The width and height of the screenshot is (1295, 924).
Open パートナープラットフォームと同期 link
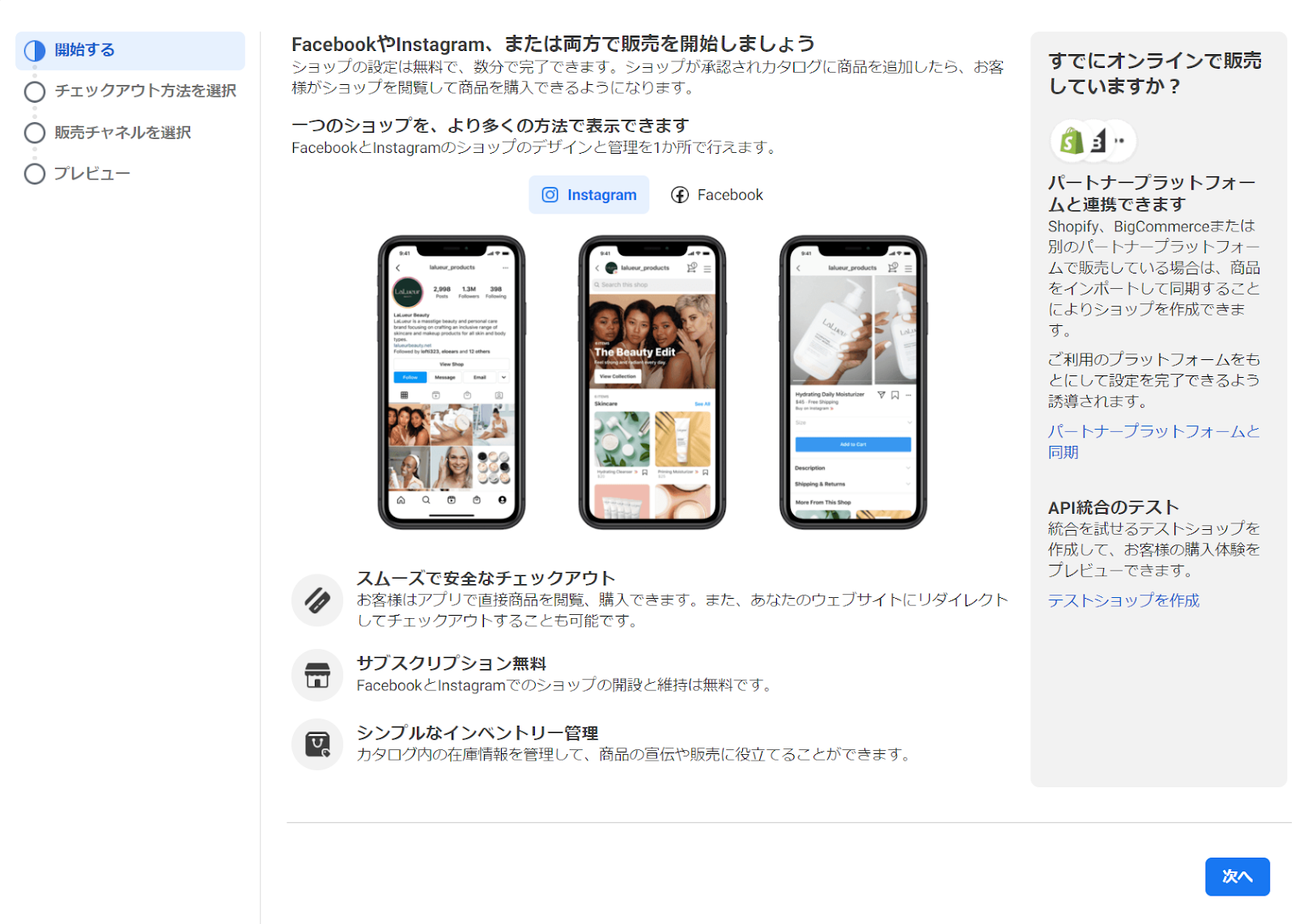[1153, 442]
